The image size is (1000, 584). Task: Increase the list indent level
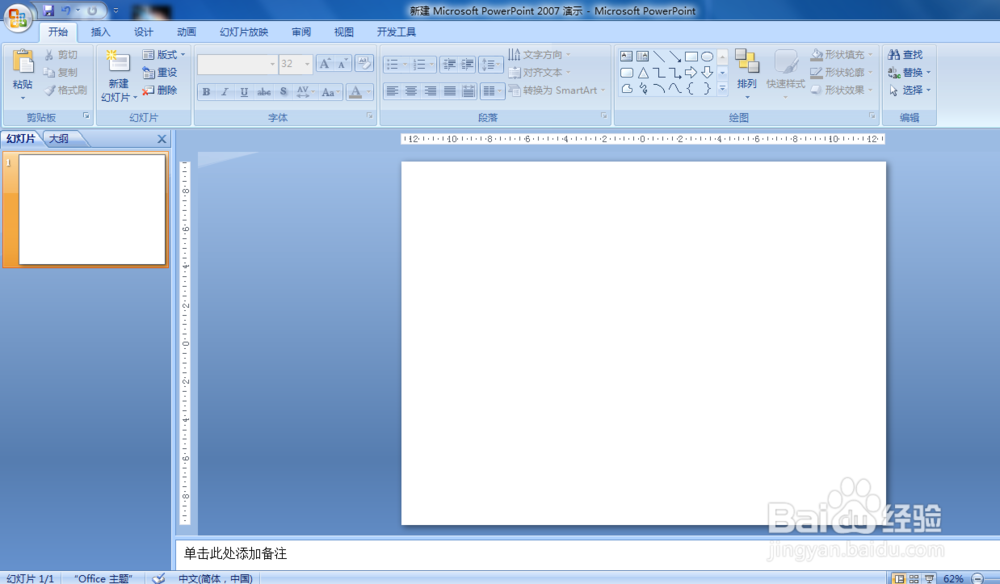pos(467,64)
